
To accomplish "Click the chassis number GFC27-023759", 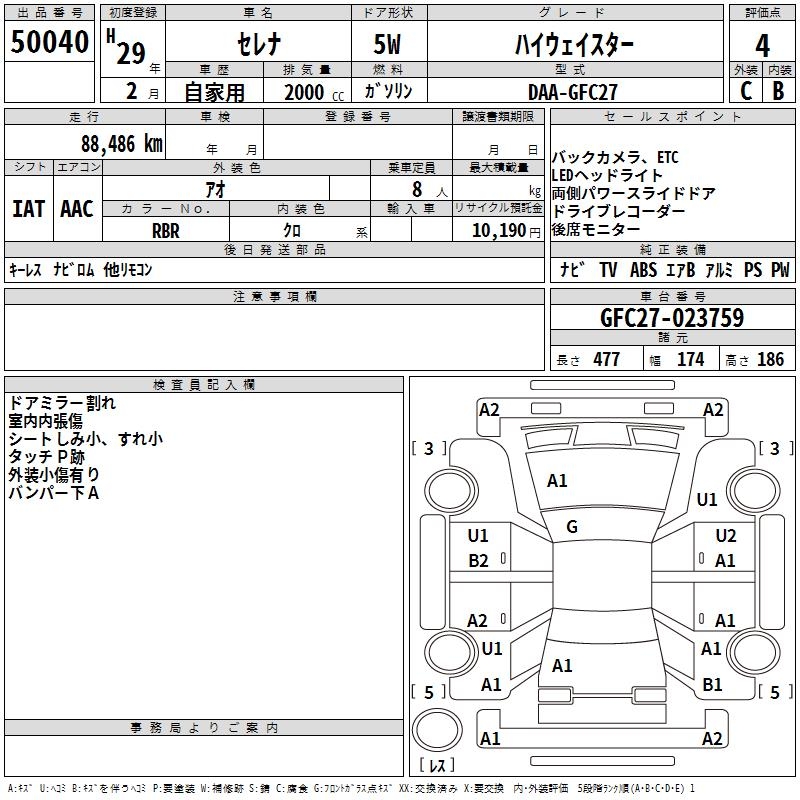I will (x=671, y=318).
